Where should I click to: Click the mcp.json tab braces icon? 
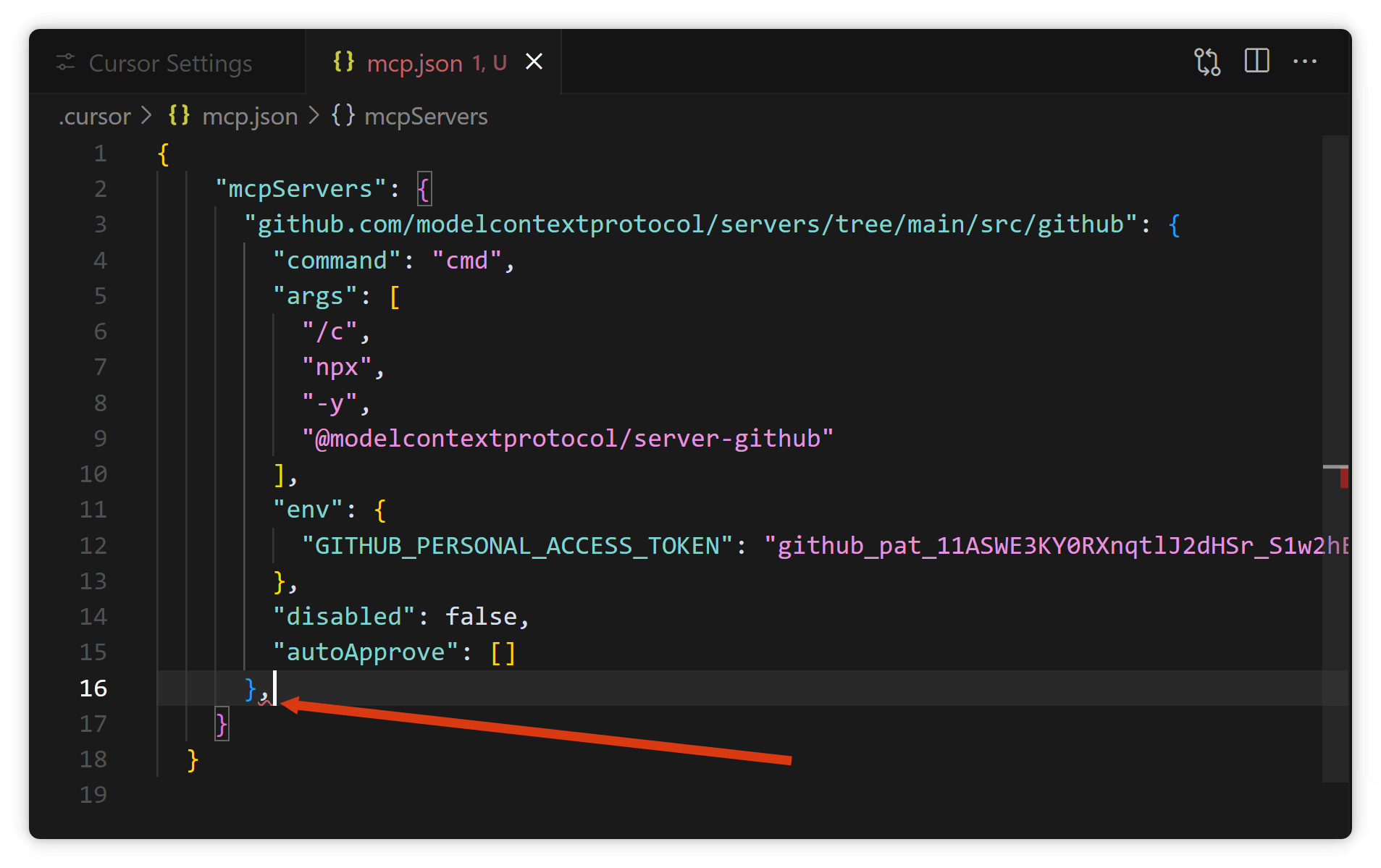pyautogui.click(x=343, y=62)
